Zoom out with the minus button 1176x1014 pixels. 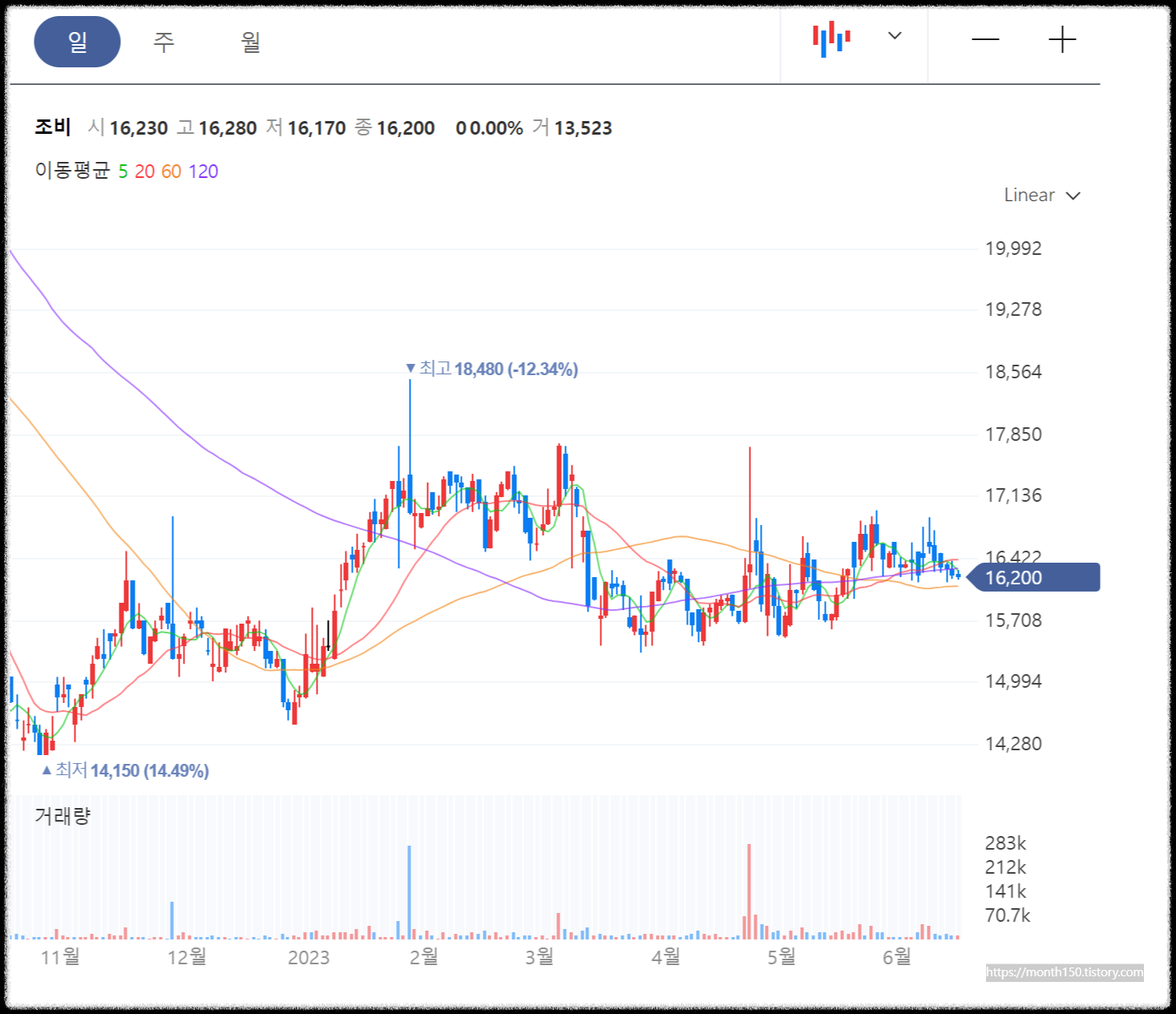coord(985,39)
